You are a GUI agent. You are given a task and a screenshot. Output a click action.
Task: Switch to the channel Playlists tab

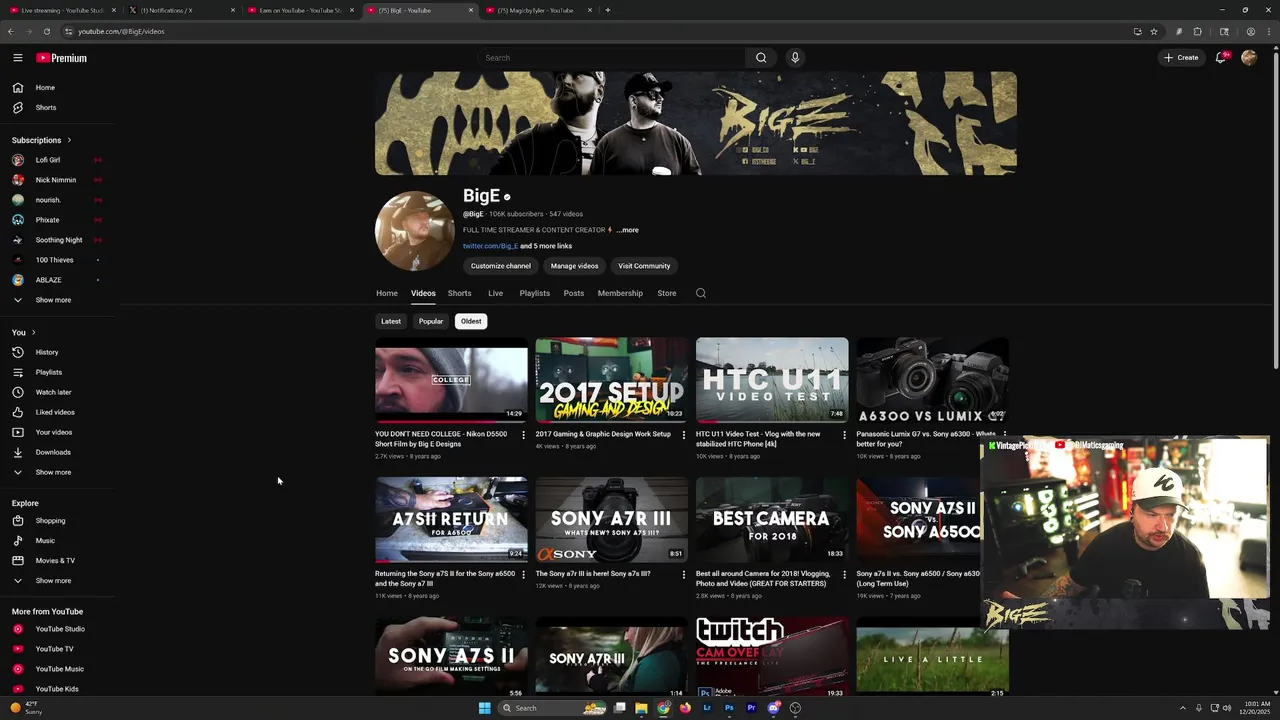tap(534, 293)
